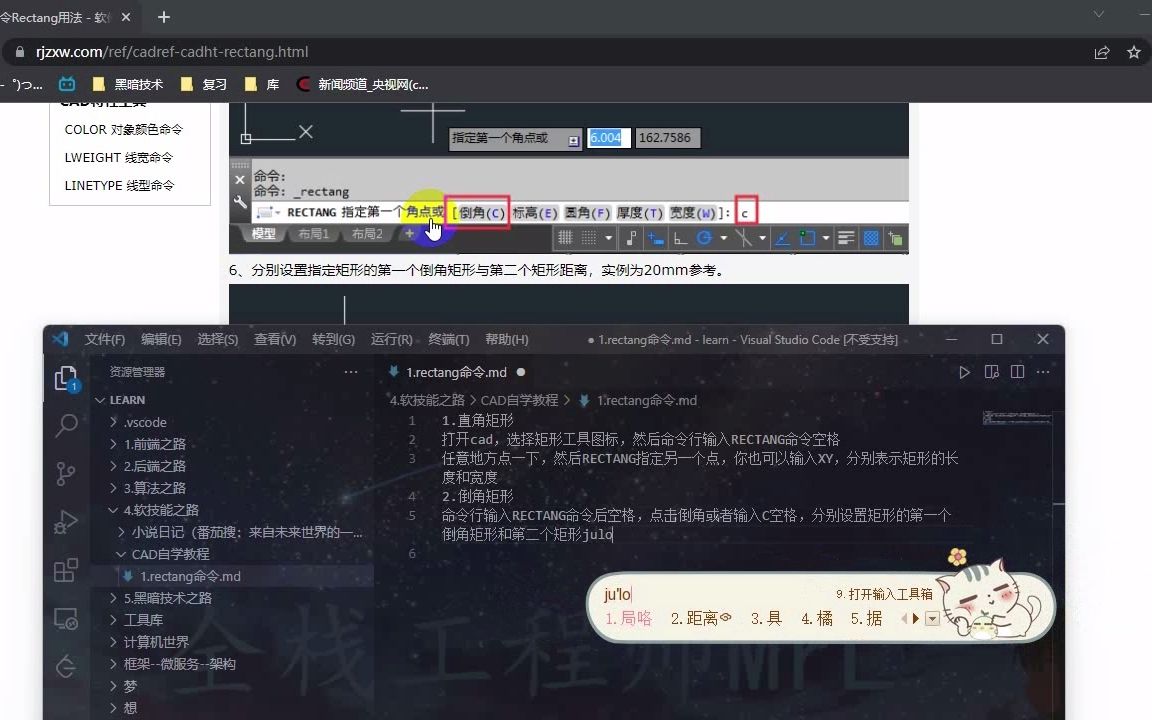Viewport: 1152px width, 720px height.
Task: Toggle object snap in CAD status bar
Action: (x=744, y=237)
